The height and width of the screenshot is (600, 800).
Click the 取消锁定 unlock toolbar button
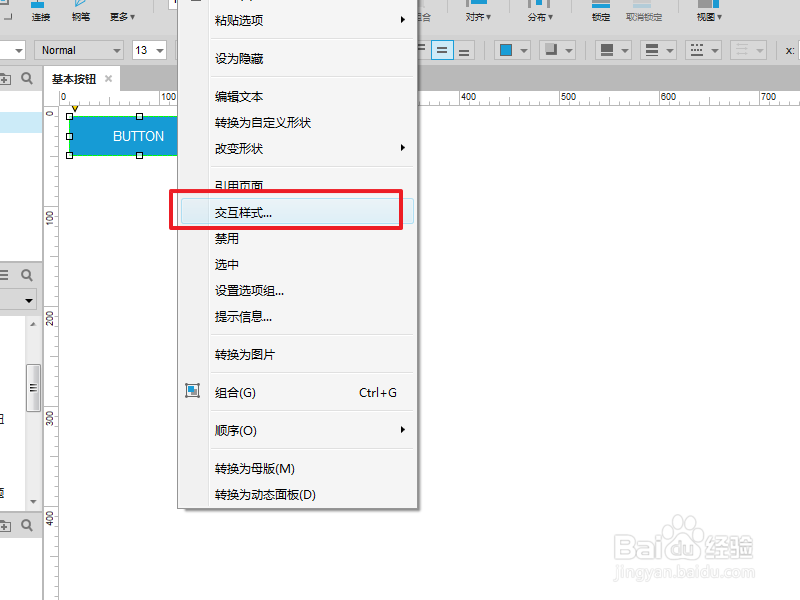[x=644, y=11]
